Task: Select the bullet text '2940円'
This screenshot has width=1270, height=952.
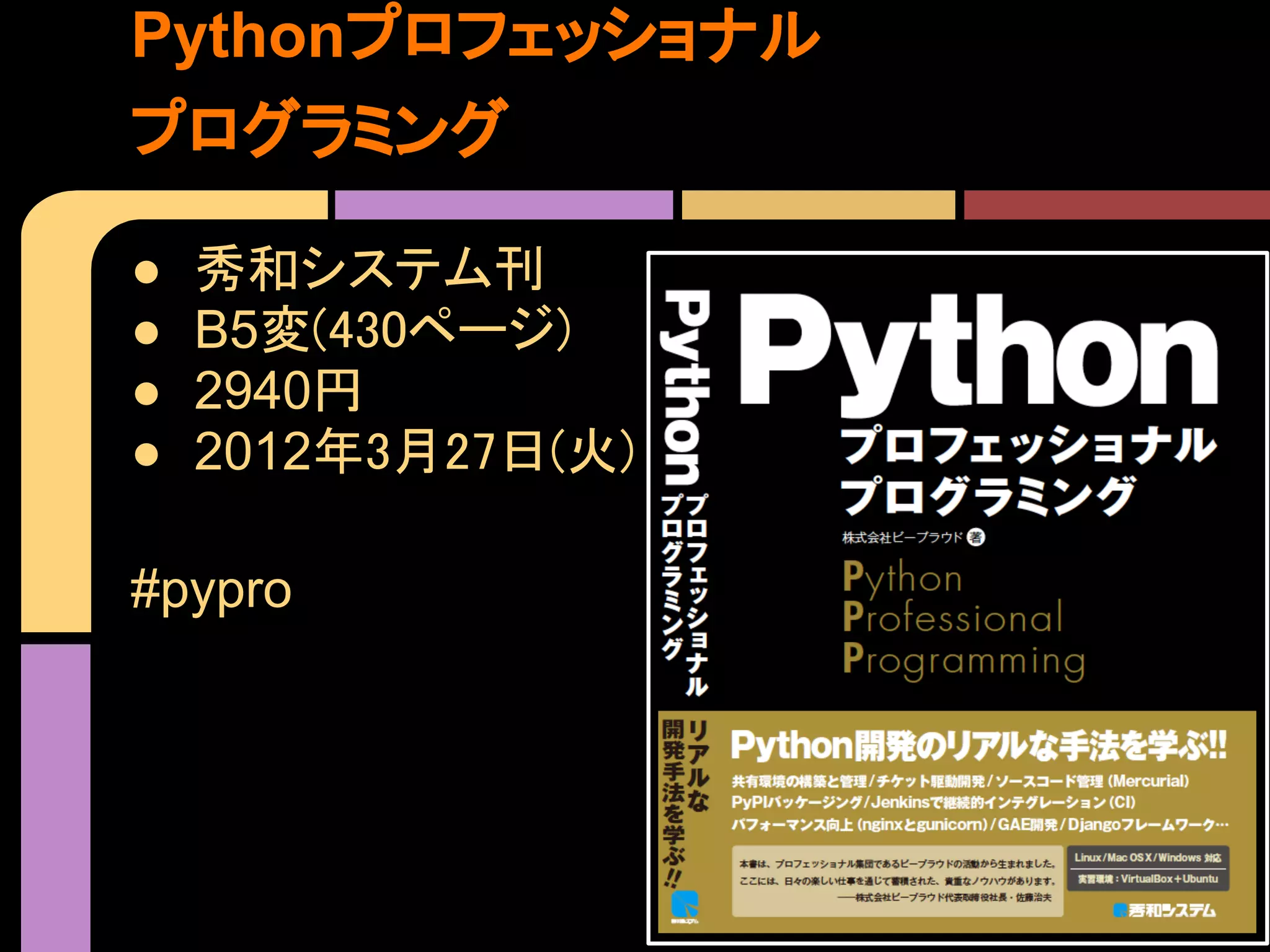Action: pos(277,390)
